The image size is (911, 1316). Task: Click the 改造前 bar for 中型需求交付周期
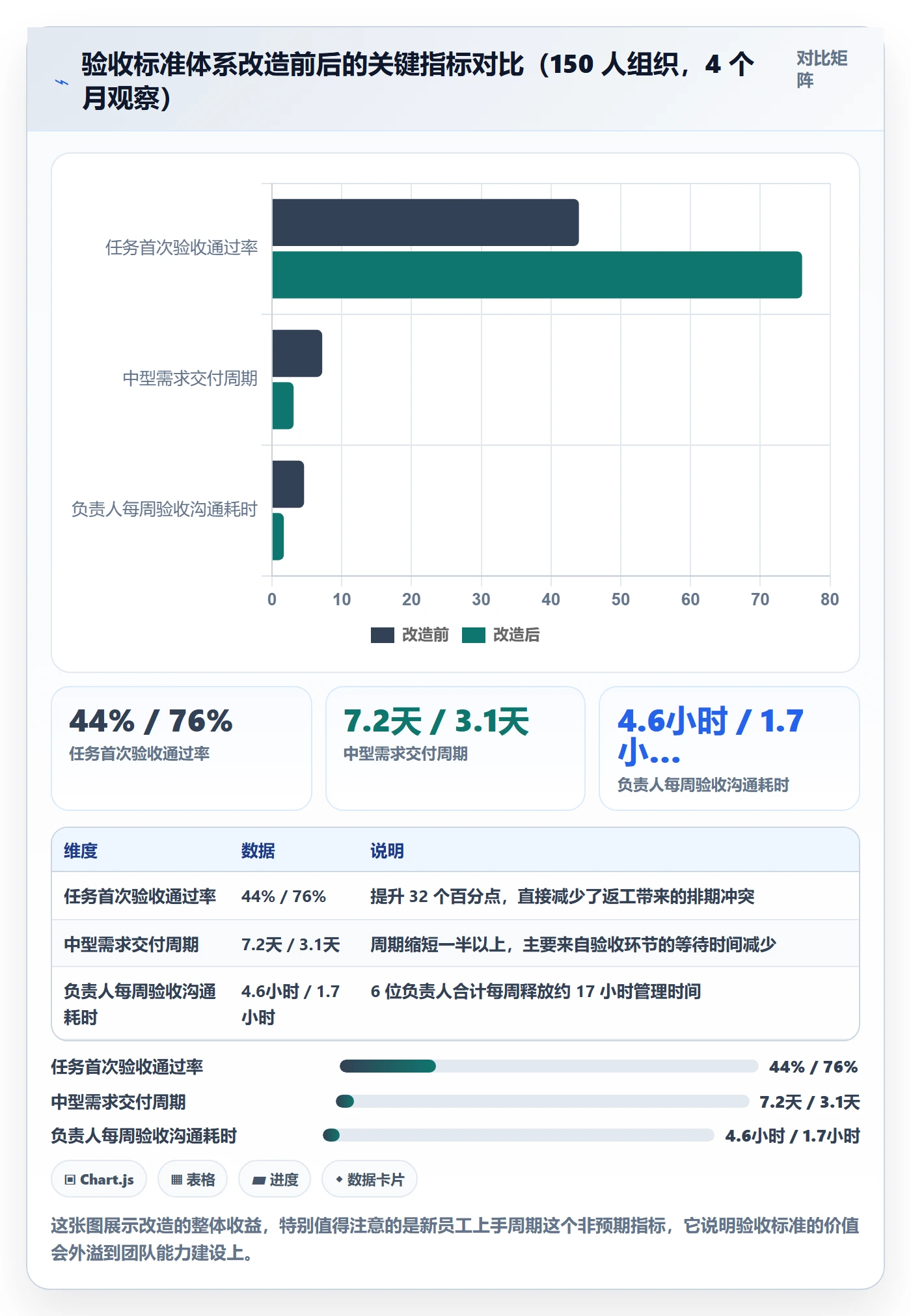(297, 353)
